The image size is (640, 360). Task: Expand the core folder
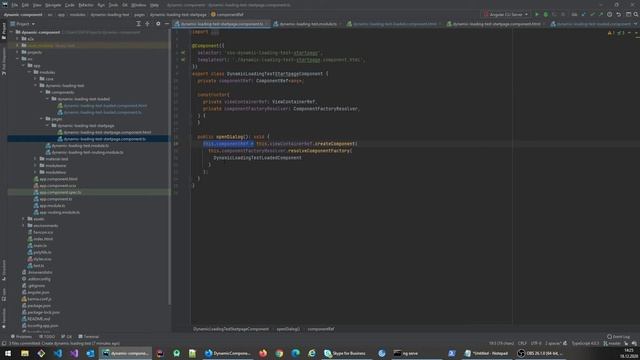pyautogui.click(x=36, y=79)
